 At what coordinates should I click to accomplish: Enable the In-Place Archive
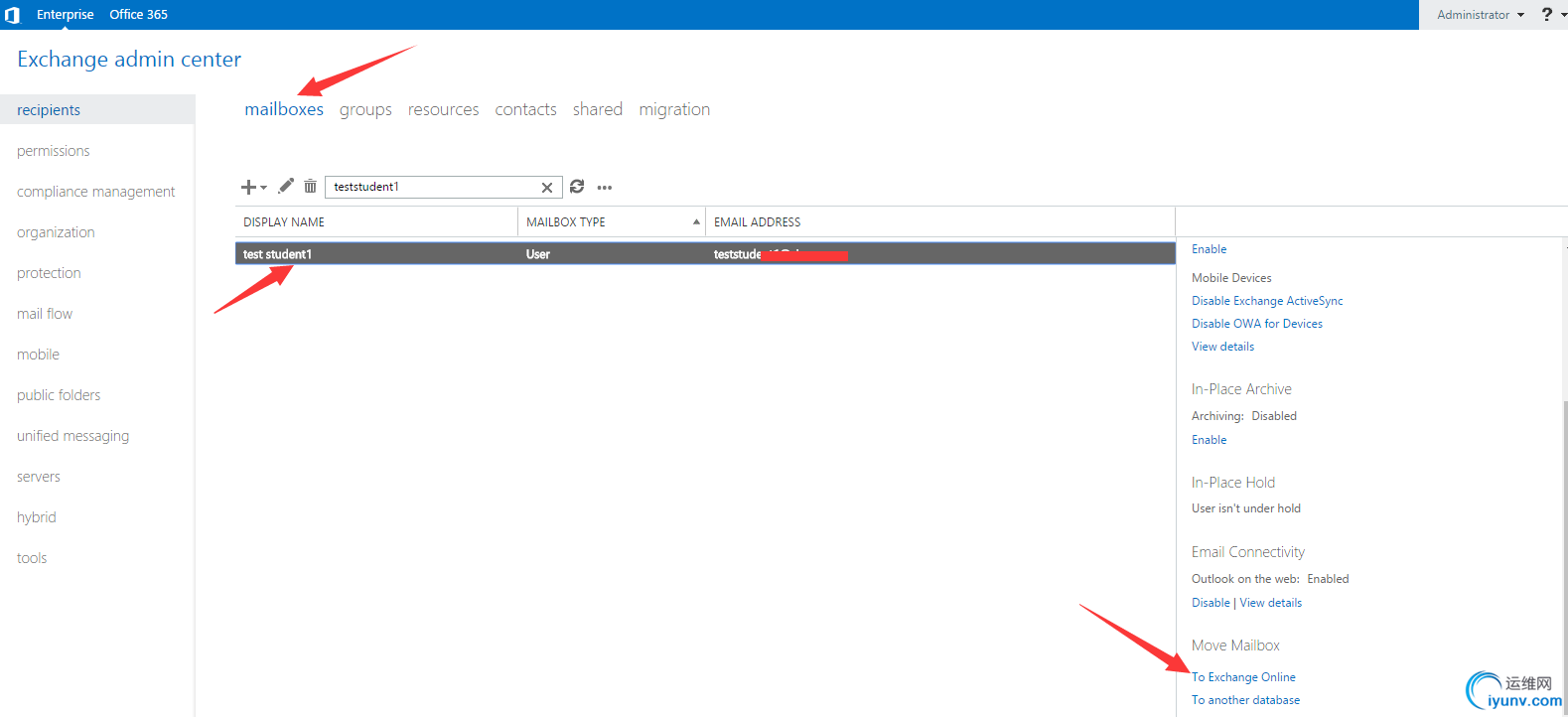[x=1210, y=440]
